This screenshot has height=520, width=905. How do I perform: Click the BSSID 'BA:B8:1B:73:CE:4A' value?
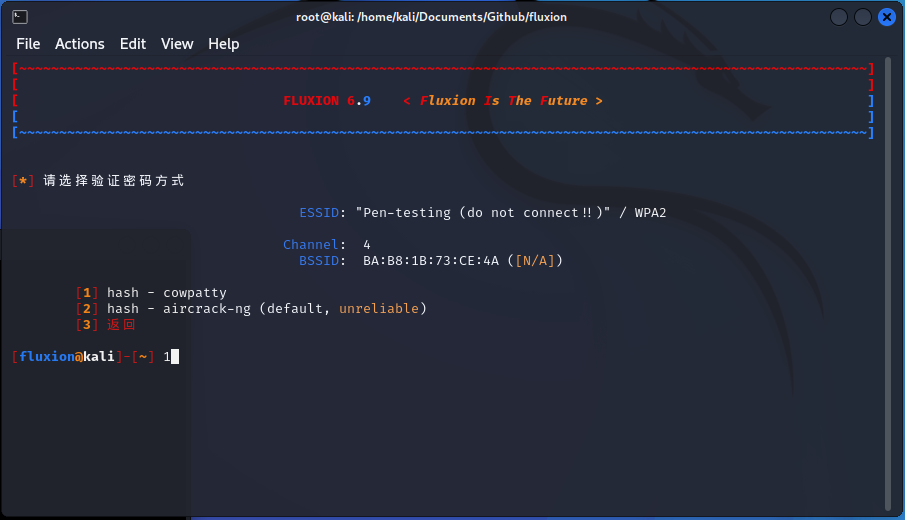(x=431, y=261)
